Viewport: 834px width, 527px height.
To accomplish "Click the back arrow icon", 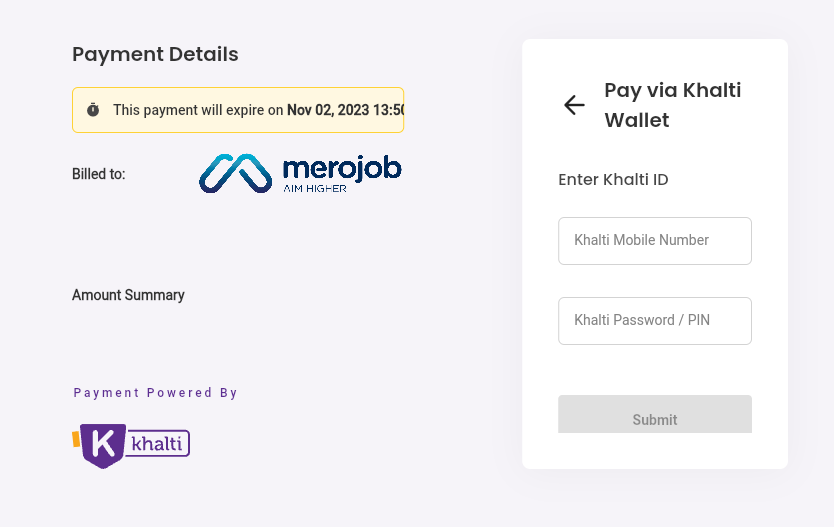I will (574, 105).
